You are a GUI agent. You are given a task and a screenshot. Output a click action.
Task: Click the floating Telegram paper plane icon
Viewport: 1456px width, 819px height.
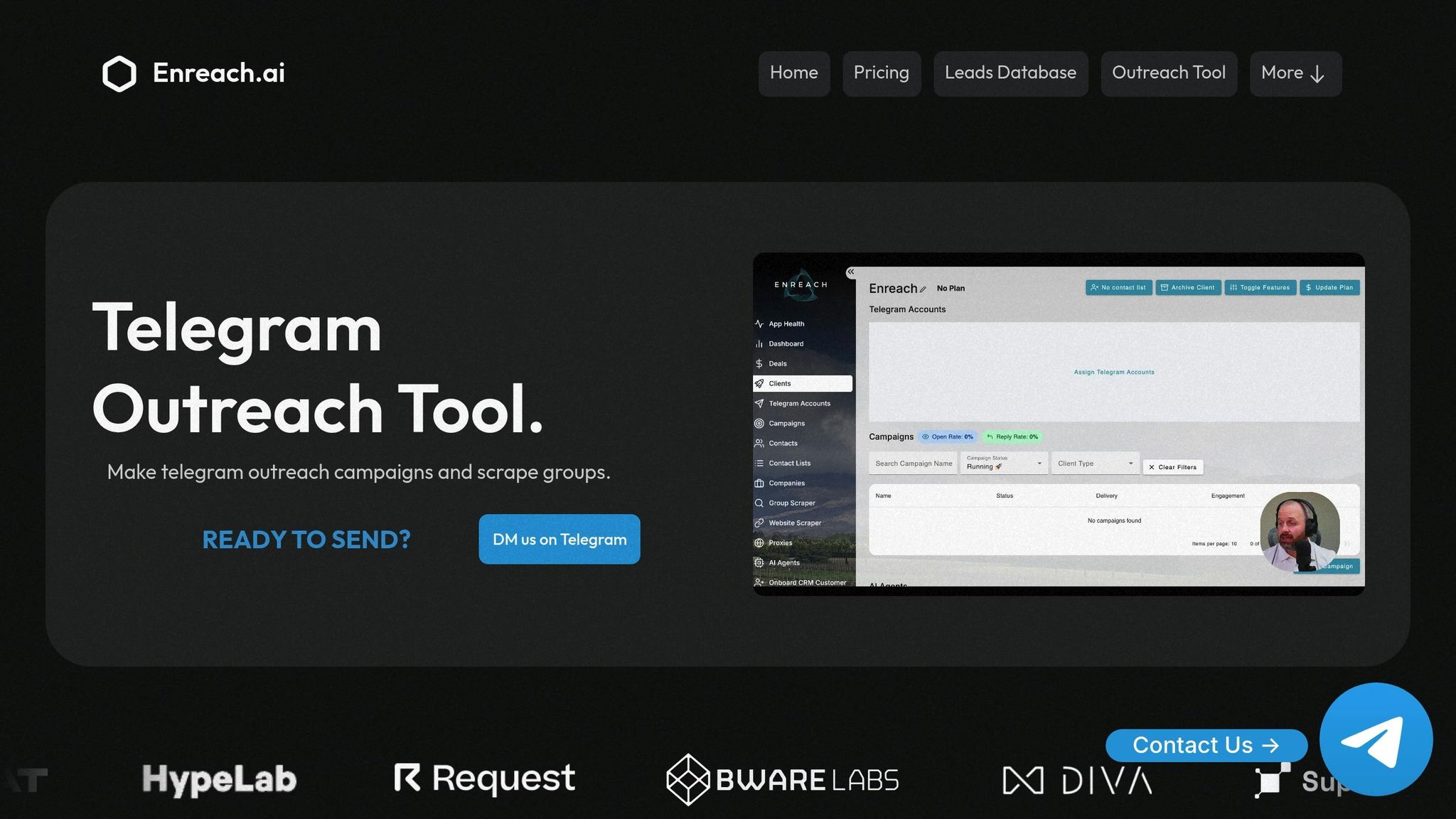pyautogui.click(x=1375, y=739)
